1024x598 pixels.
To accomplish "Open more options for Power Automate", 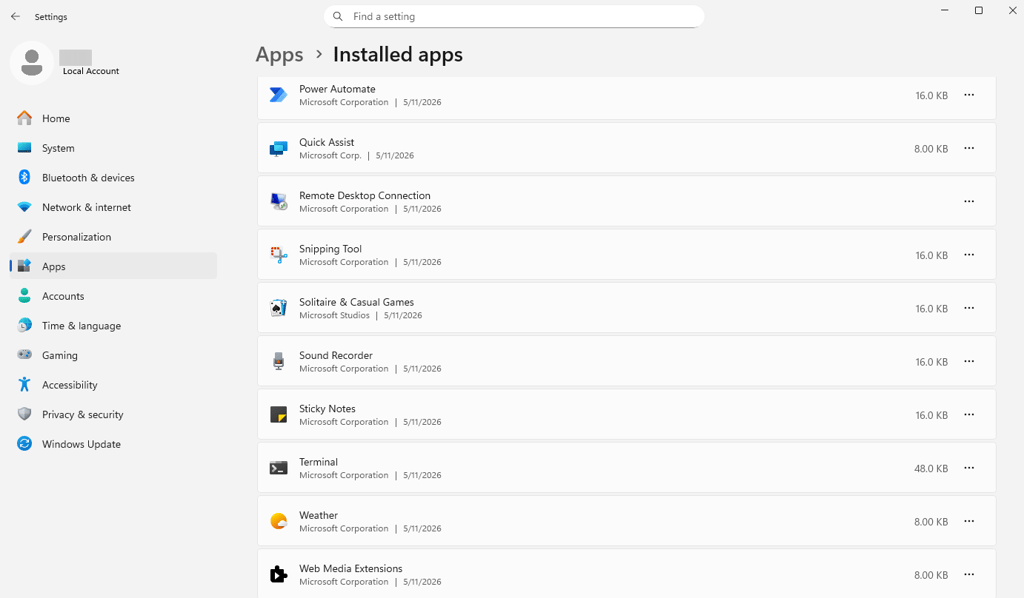I will [969, 95].
